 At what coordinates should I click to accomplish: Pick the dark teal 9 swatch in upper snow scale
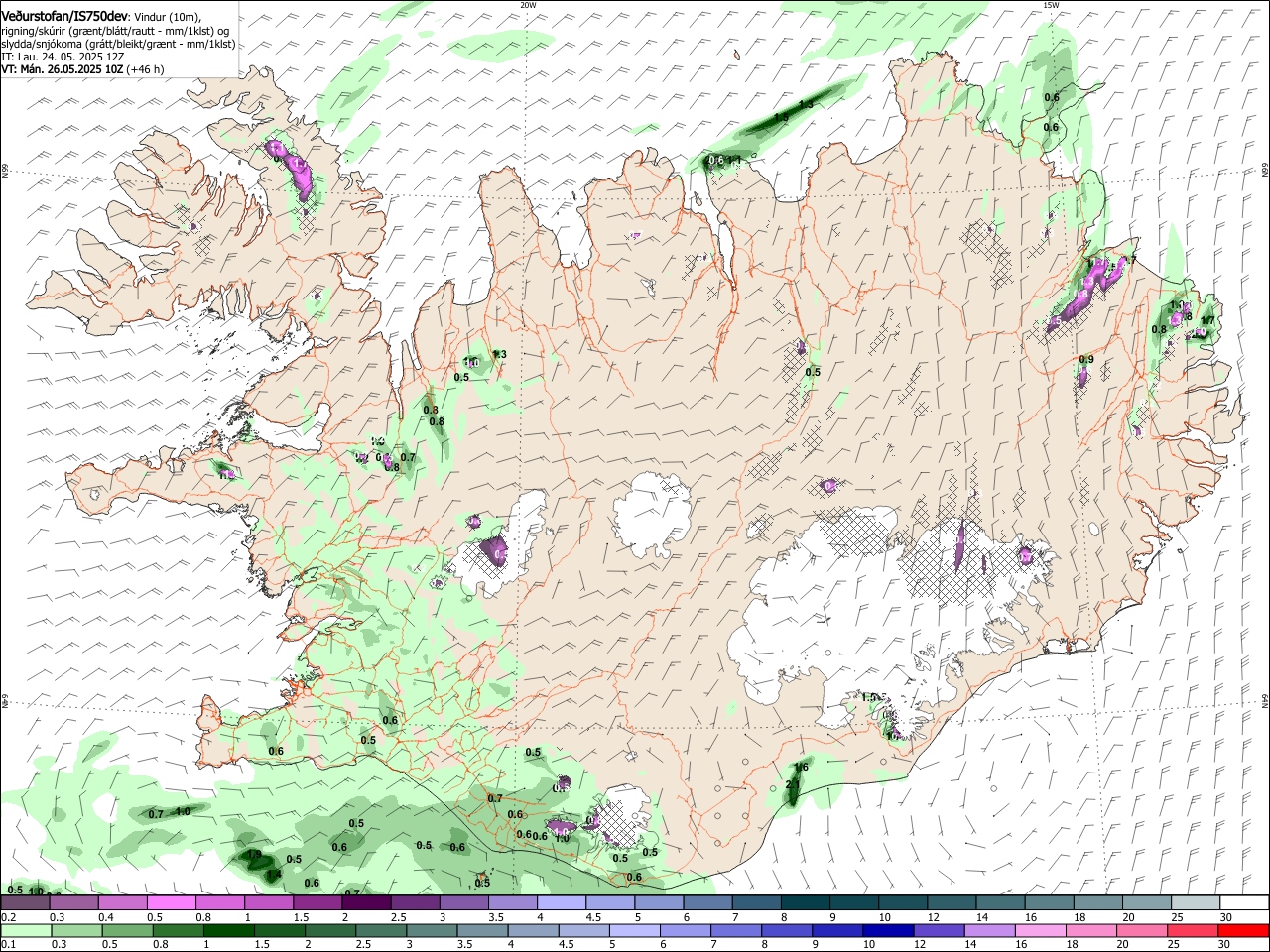coord(854,903)
